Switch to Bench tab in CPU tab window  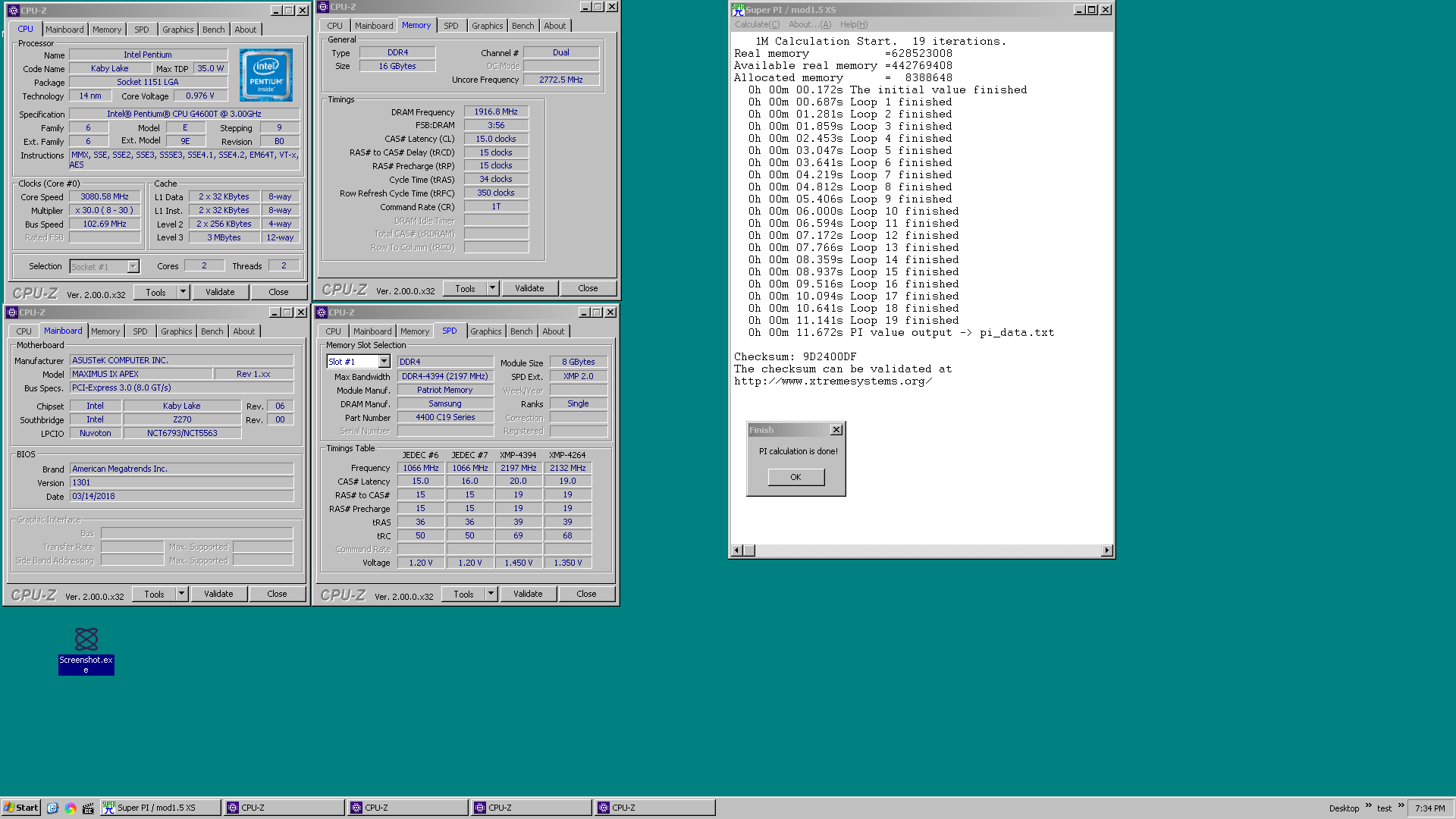(x=213, y=30)
